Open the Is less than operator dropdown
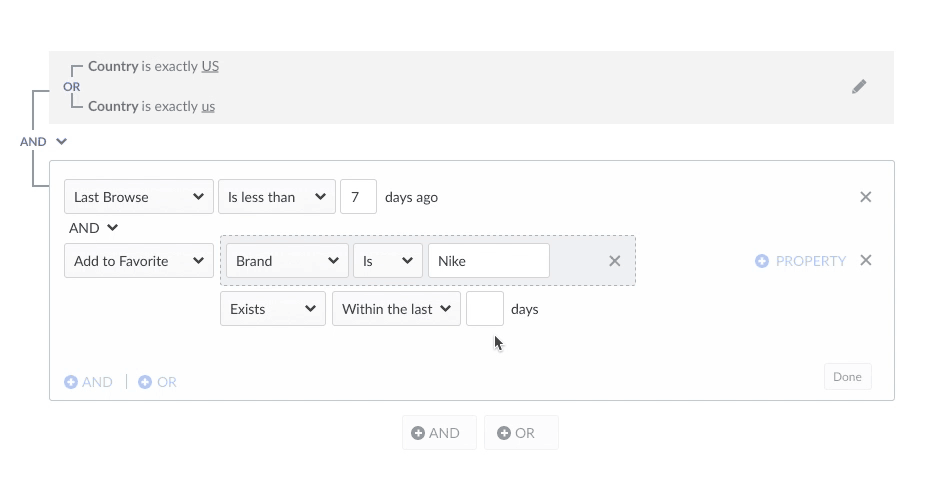 click(277, 197)
